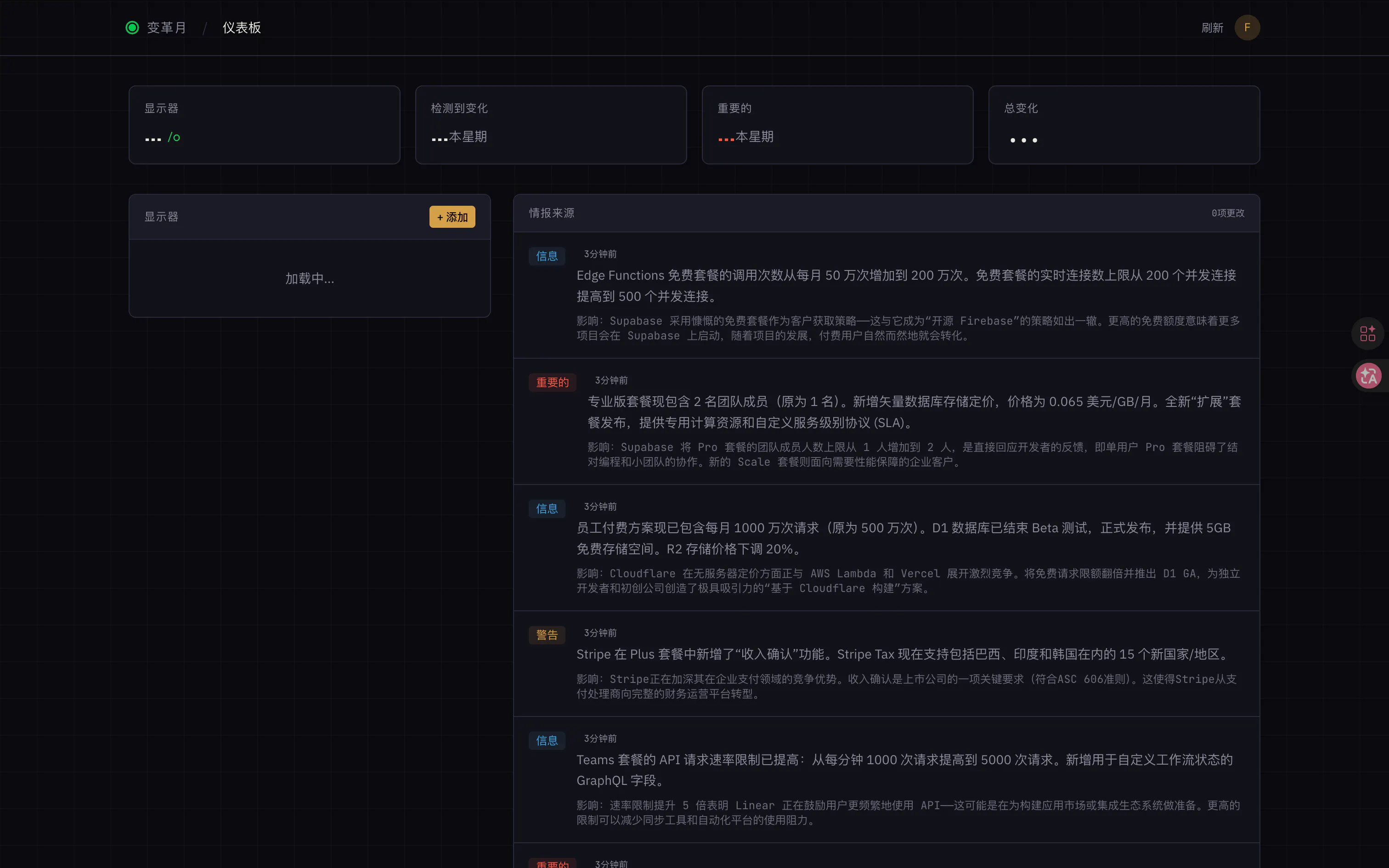1389x868 pixels.
Task: Click the 警告 badge on Stripe entry
Action: coord(547,635)
